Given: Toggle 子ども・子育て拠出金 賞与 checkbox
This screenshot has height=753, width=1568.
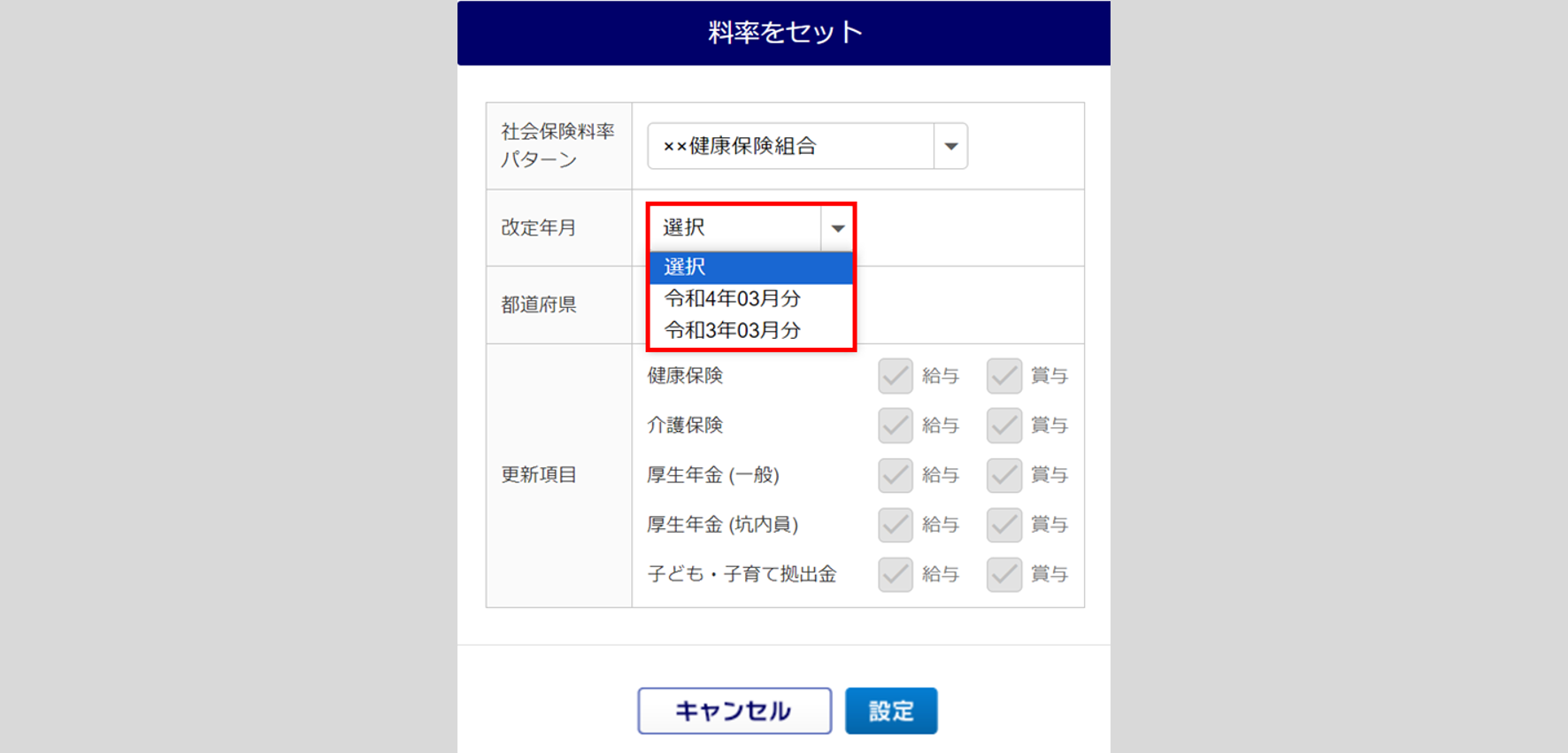Looking at the screenshot, I should point(1004,574).
